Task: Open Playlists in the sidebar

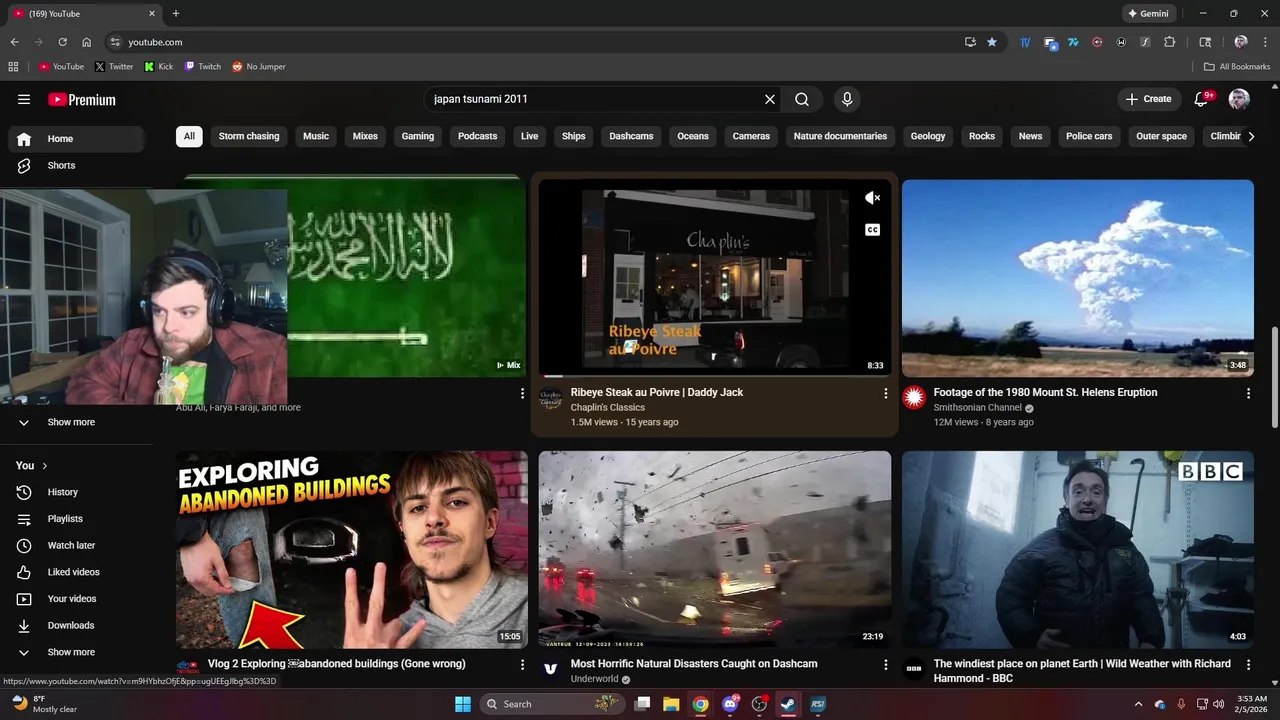Action: click(76, 519)
